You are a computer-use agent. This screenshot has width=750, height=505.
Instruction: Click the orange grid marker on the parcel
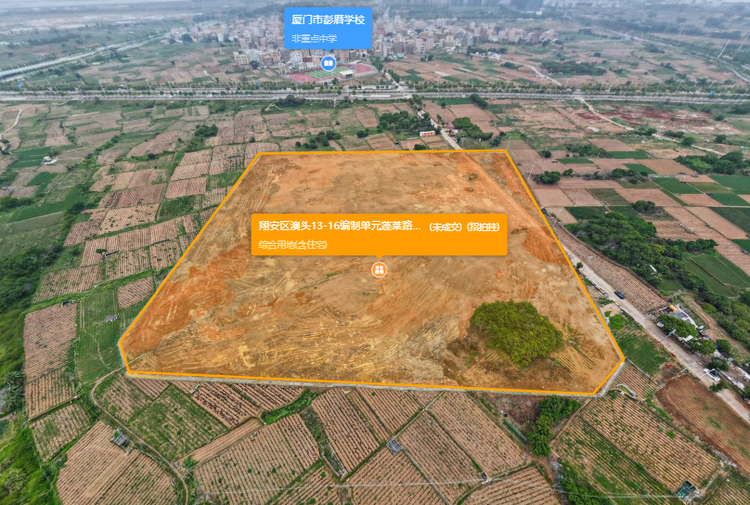click(x=380, y=269)
